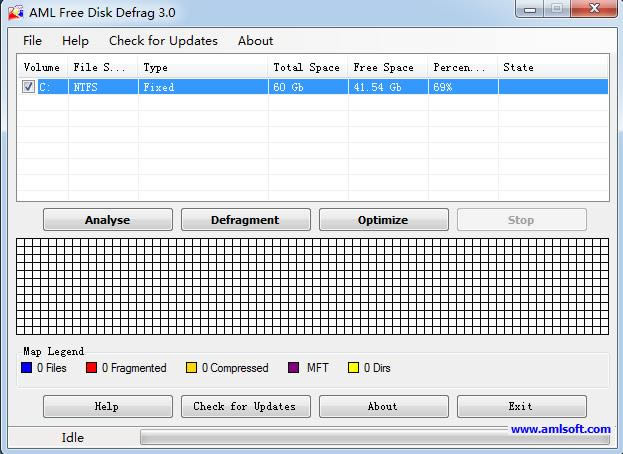Click the Type column header
Screen dimensions: 623x454
[x=203, y=67]
